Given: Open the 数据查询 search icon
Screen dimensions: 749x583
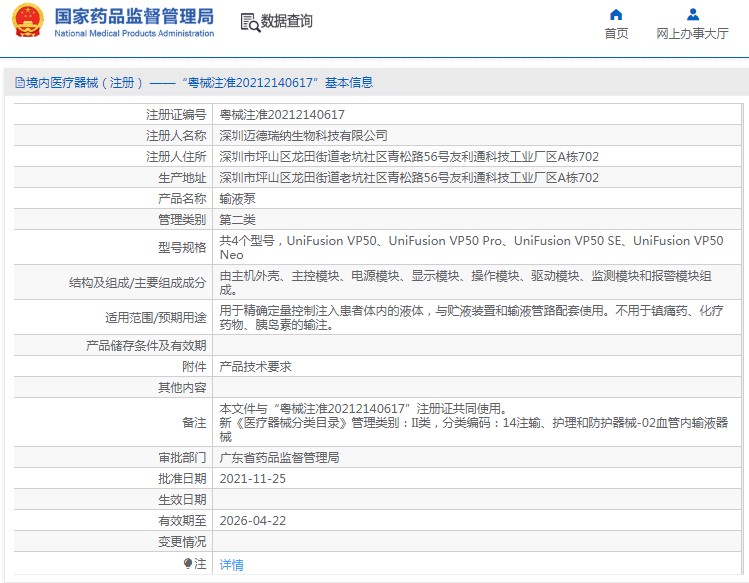Looking at the screenshot, I should click(x=250, y=22).
